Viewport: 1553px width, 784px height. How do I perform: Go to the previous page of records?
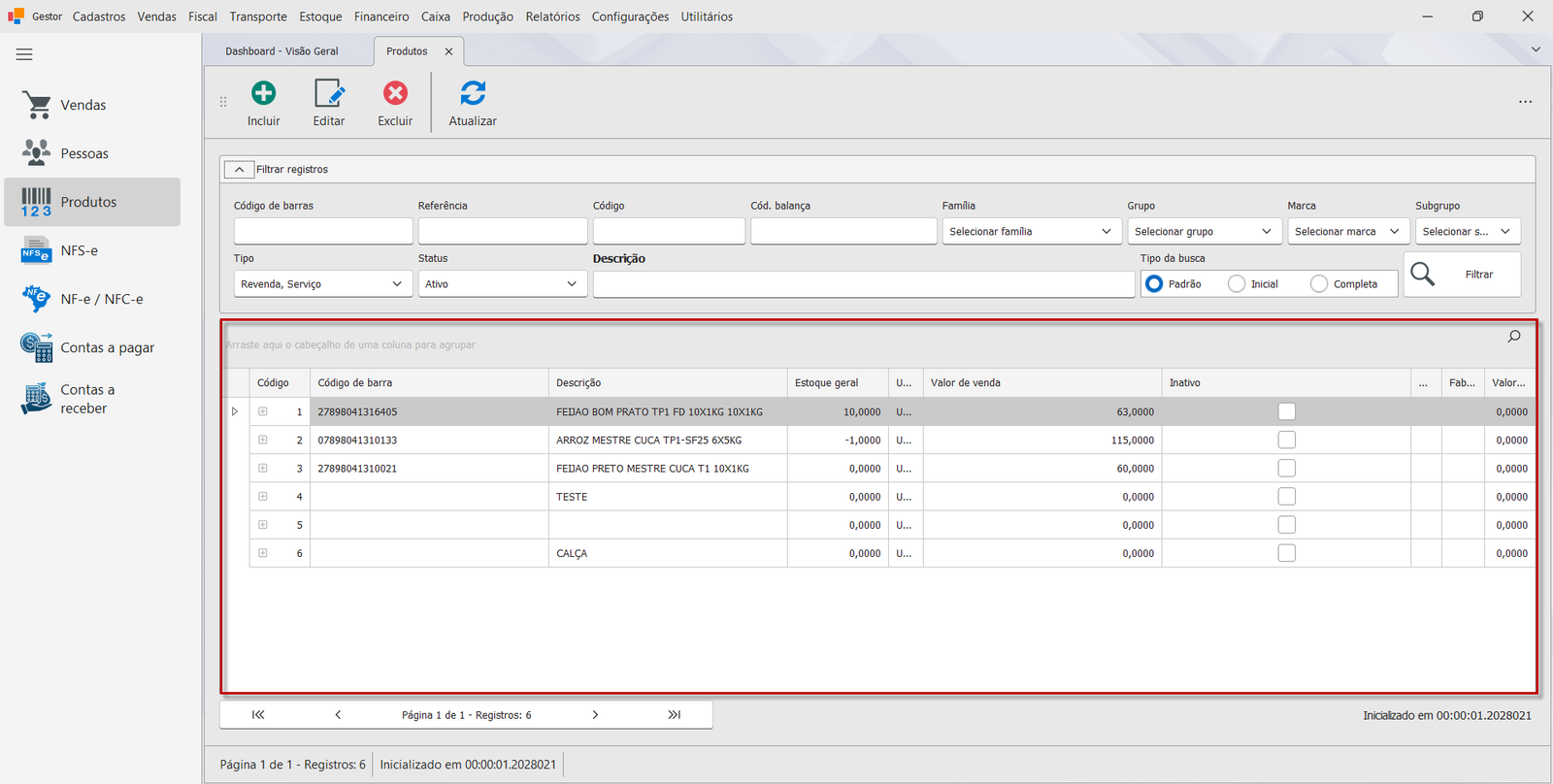tap(338, 715)
